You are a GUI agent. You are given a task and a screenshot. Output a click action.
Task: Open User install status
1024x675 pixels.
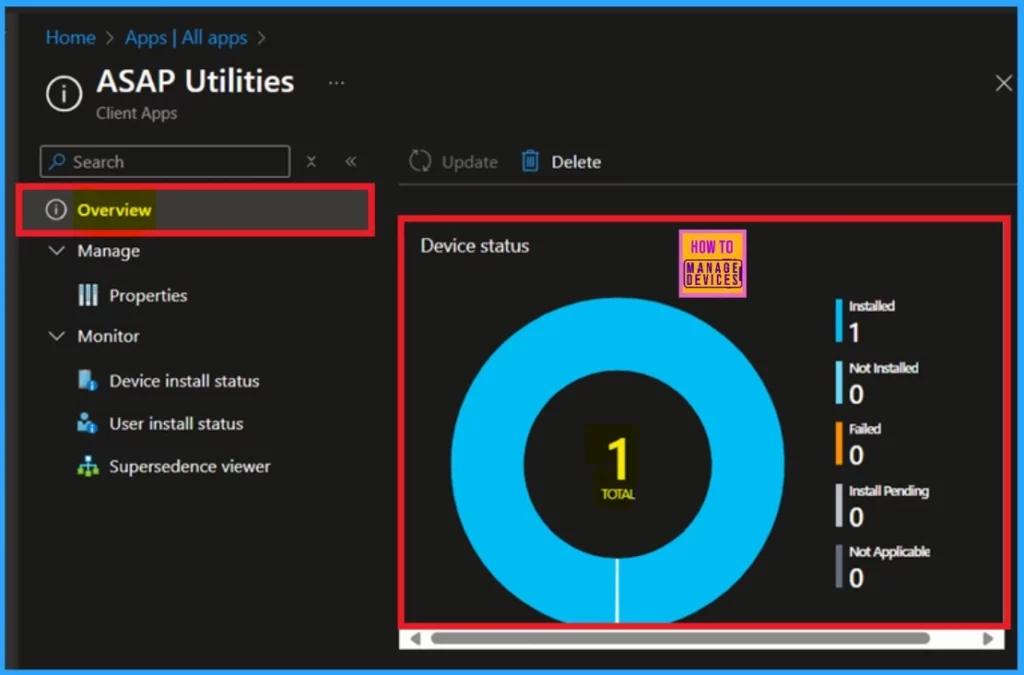(x=176, y=424)
